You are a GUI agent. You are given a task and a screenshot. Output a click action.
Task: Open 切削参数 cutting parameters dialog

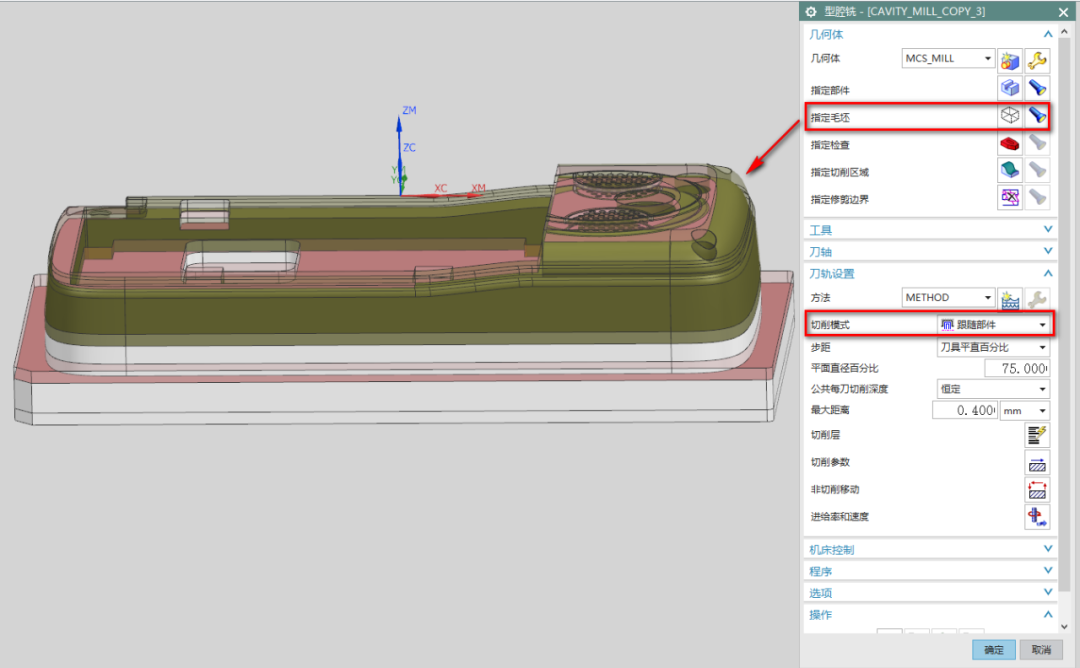(x=1037, y=462)
